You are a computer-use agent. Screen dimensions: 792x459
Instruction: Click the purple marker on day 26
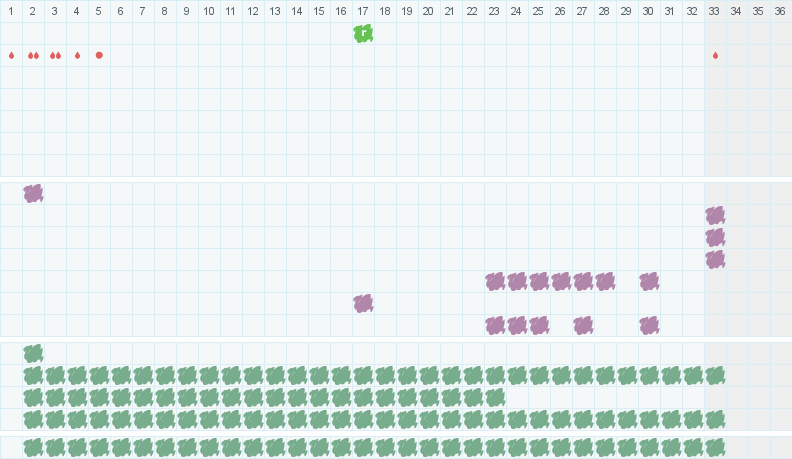point(561,281)
